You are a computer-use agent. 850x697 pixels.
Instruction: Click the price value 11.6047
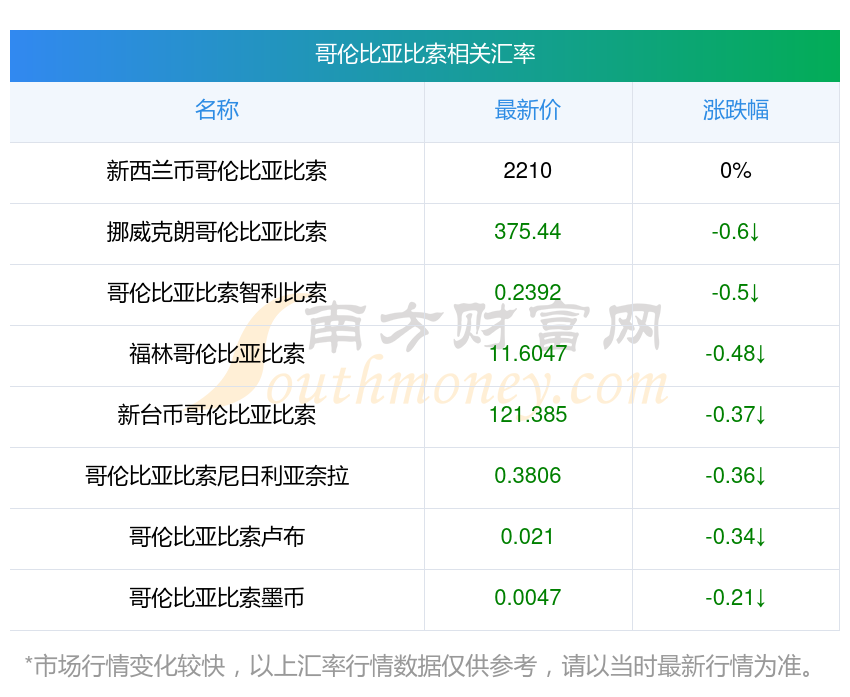[x=527, y=354]
